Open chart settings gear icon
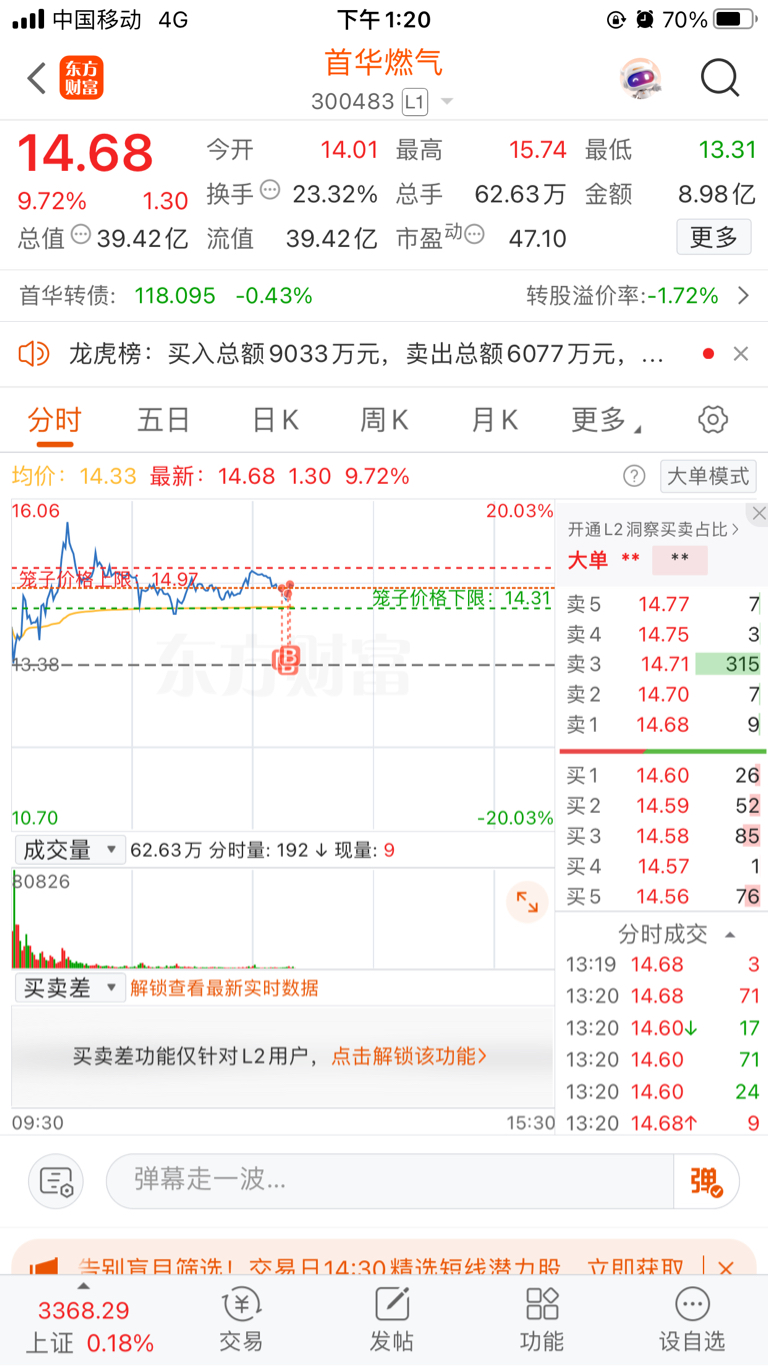The height and width of the screenshot is (1366, 768). tap(713, 420)
